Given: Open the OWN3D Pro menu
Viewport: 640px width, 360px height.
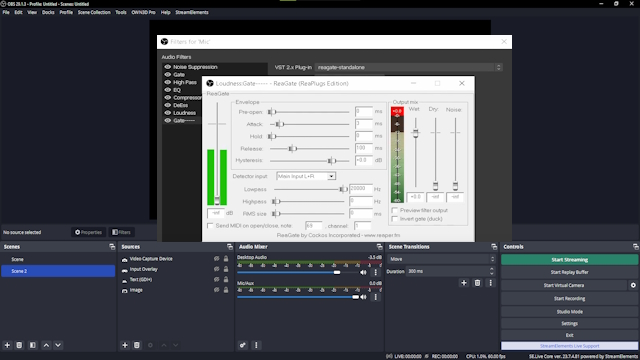Looking at the screenshot, I should click(x=143, y=12).
